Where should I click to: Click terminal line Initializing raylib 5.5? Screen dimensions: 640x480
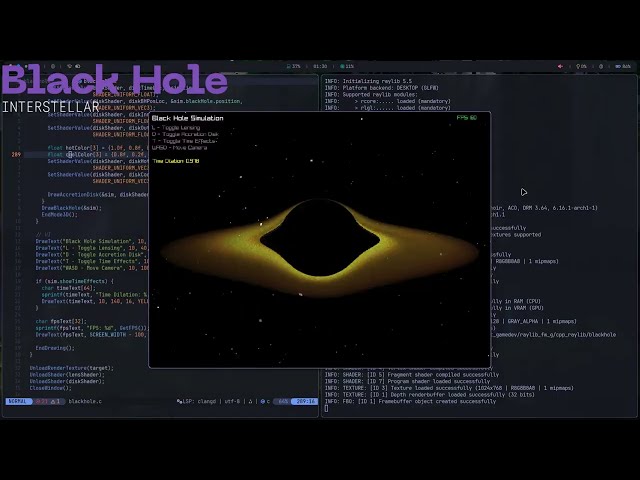point(369,81)
